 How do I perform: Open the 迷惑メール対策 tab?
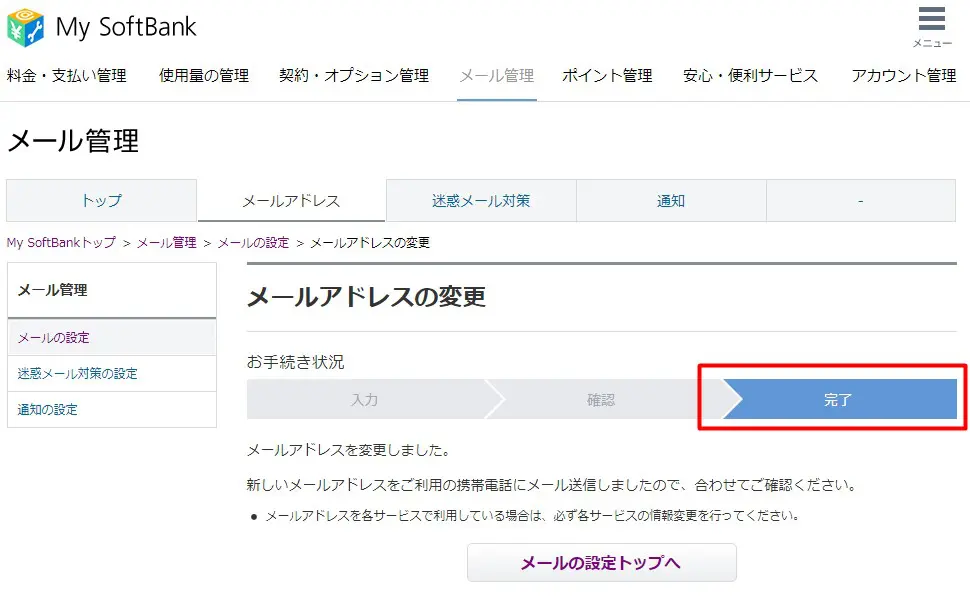[x=481, y=201]
